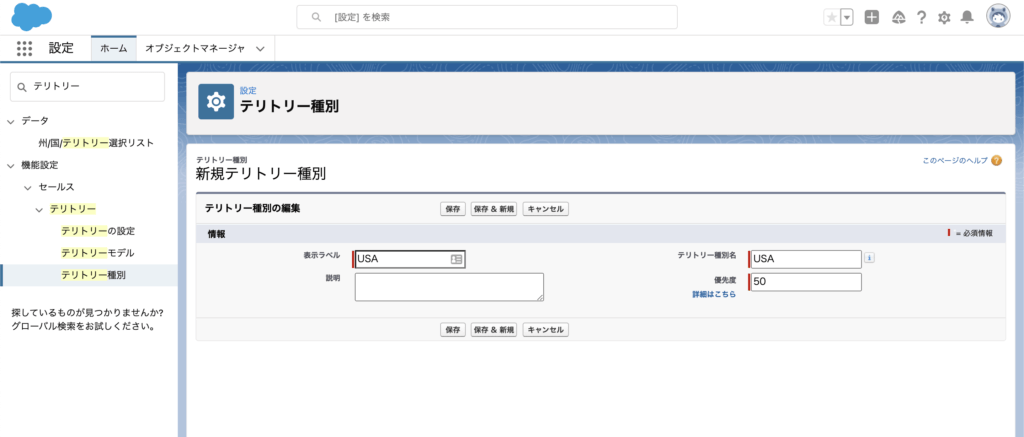Select テリトリーモデル in the sidebar

[97, 253]
